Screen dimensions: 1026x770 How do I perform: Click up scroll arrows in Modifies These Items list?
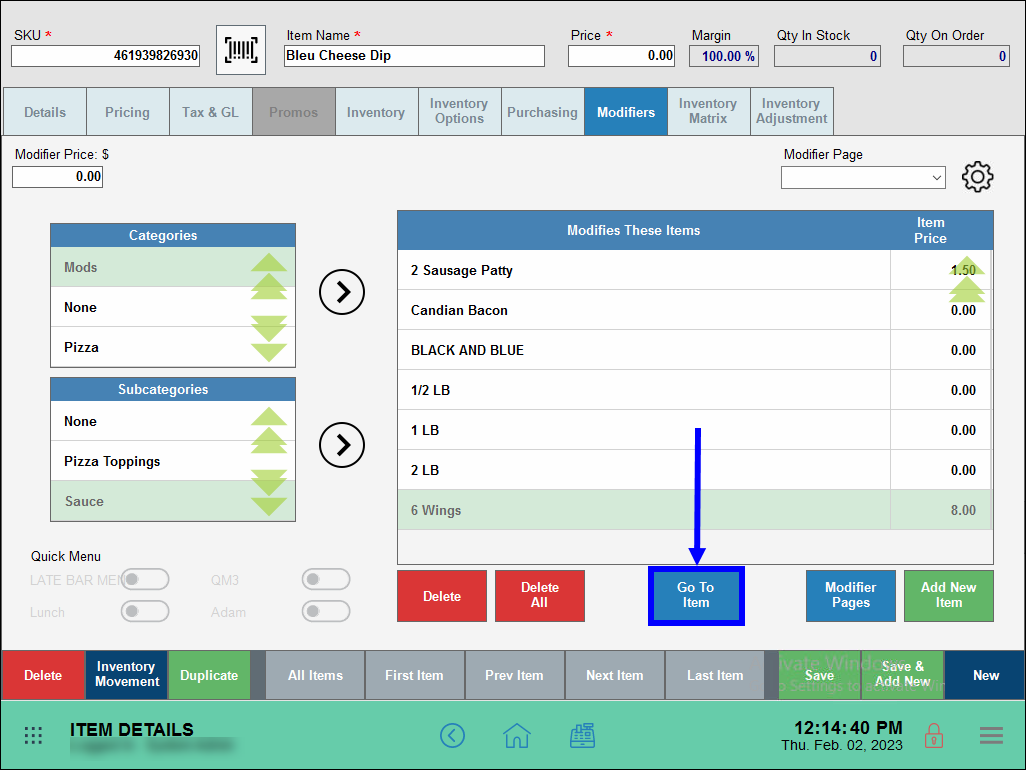[966, 279]
